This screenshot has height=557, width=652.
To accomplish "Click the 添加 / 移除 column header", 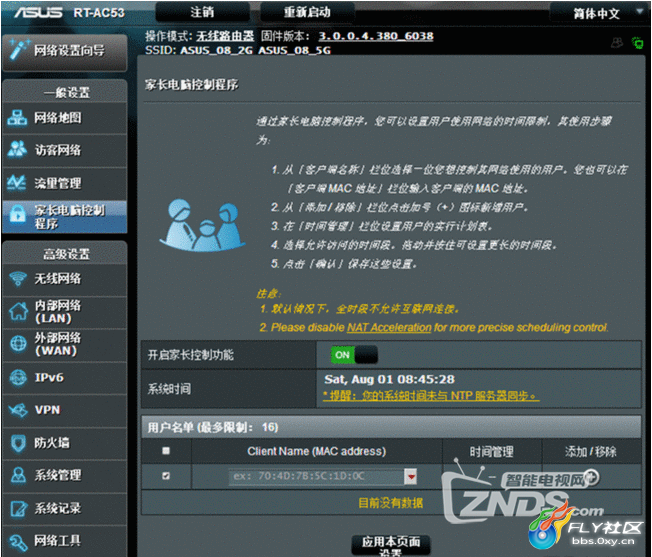I will click(591, 451).
